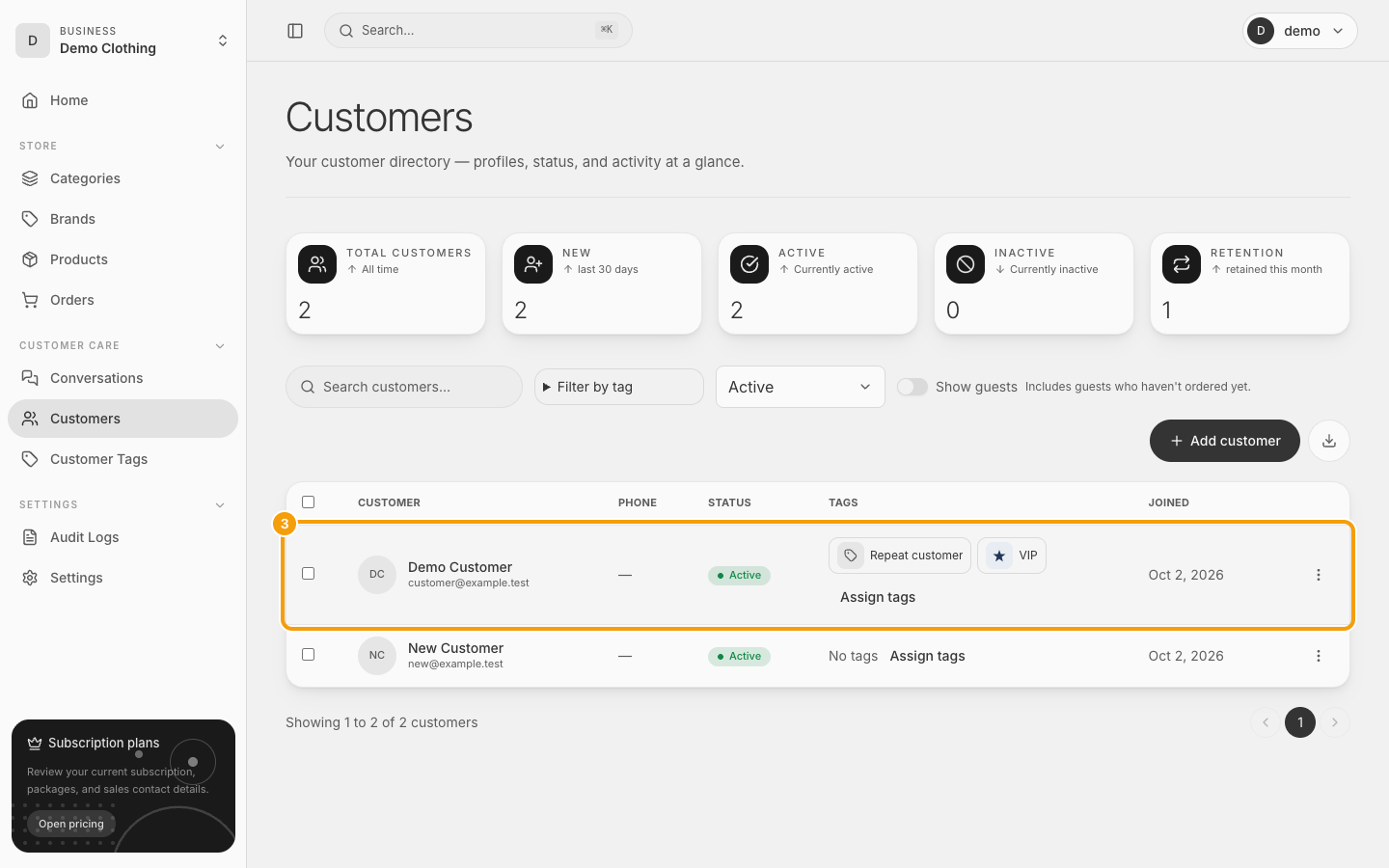Focus the Search customers field
Viewport: 1389px width, 868px height.
(x=404, y=387)
